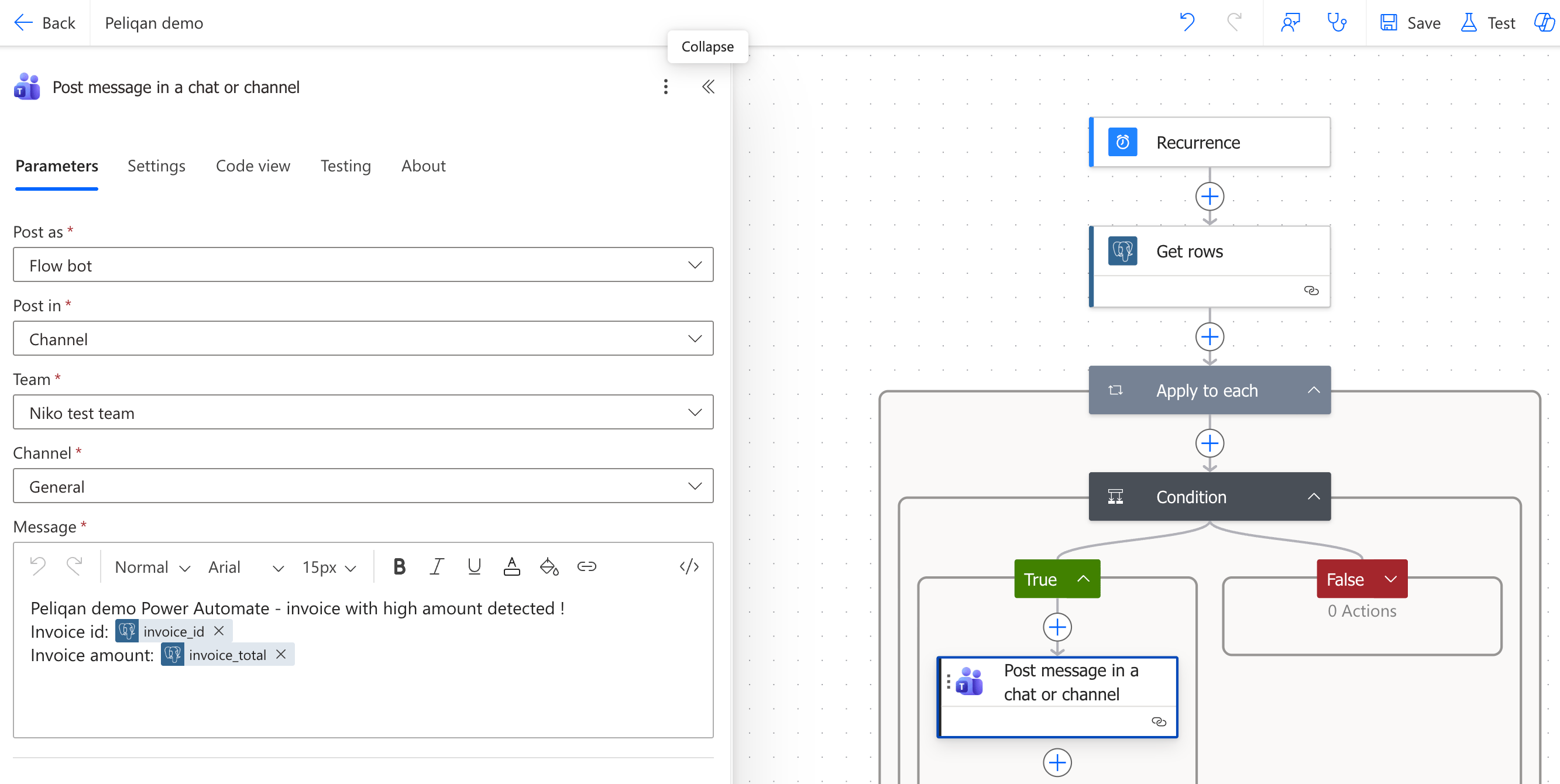The image size is (1560, 784).
Task: Pick highlight fill color in editor
Action: point(549,567)
